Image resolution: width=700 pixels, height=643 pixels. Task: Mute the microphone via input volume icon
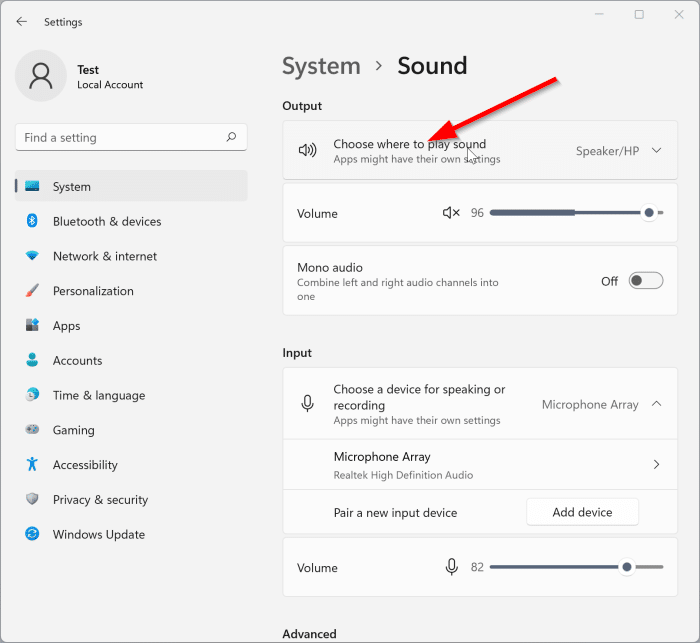pos(451,567)
